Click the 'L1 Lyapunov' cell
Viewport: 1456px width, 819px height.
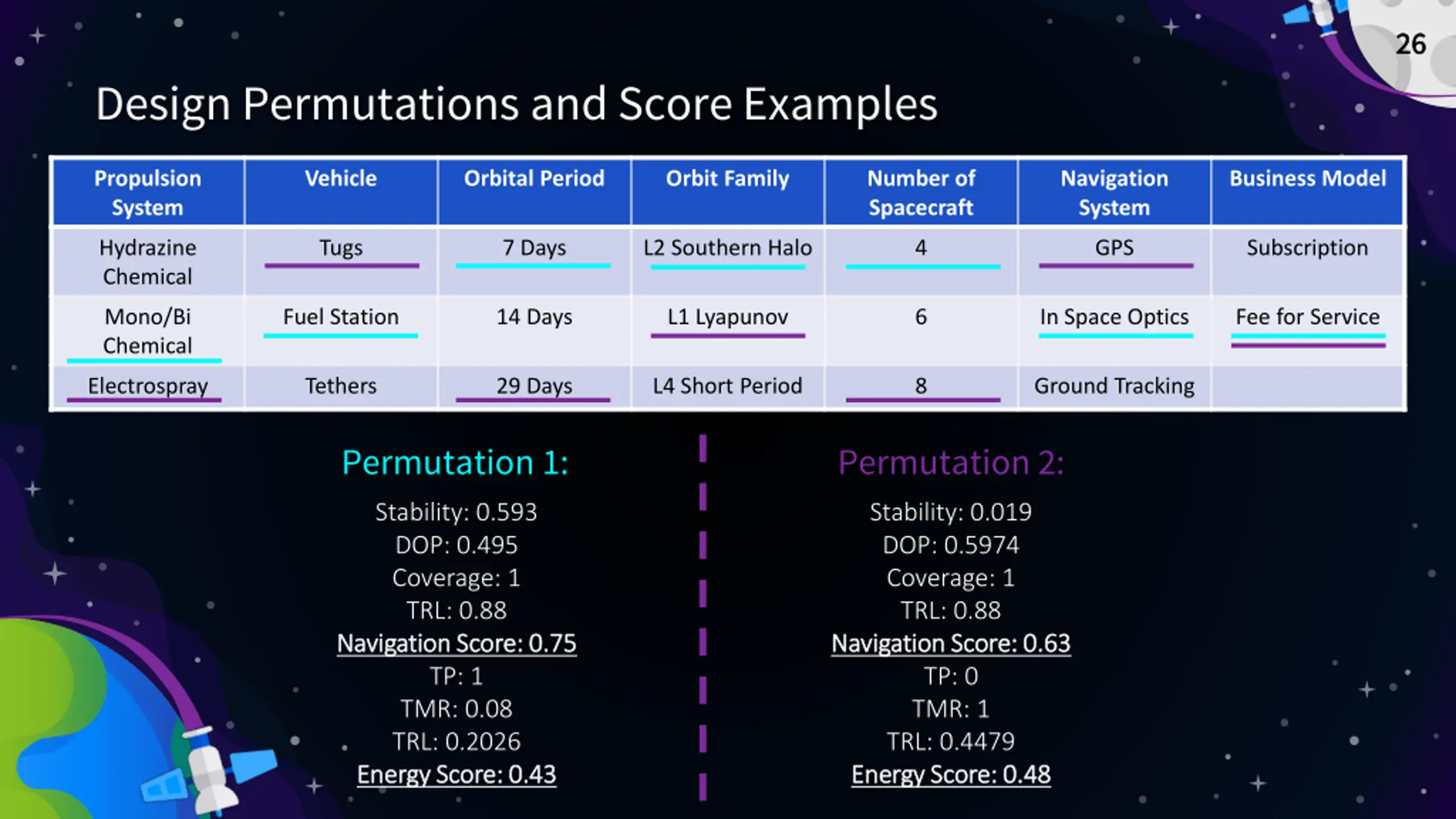pos(727,331)
